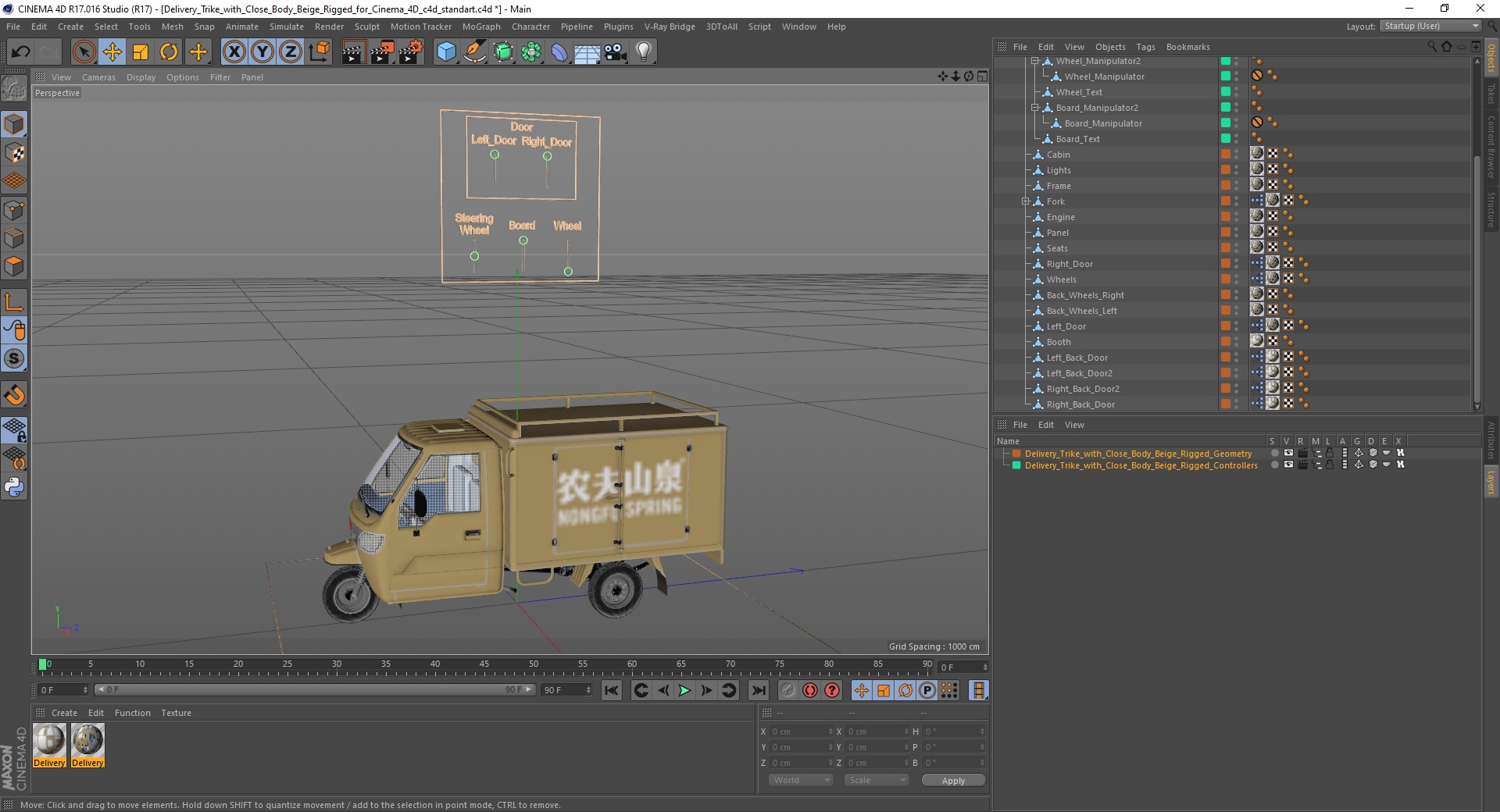The width and height of the screenshot is (1500, 812).
Task: Add a light object
Action: click(644, 52)
